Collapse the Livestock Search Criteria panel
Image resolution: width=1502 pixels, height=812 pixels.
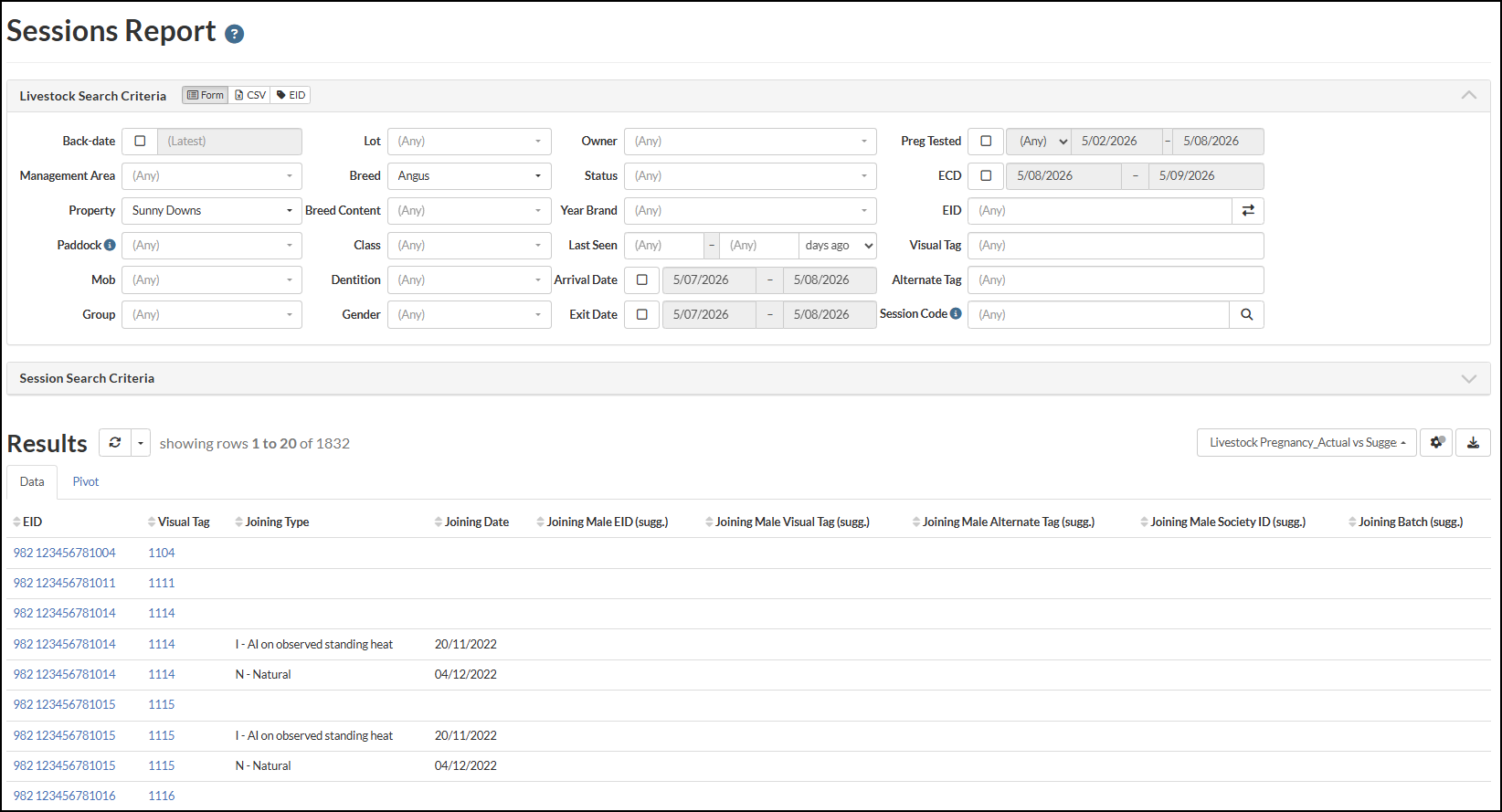tap(1469, 95)
